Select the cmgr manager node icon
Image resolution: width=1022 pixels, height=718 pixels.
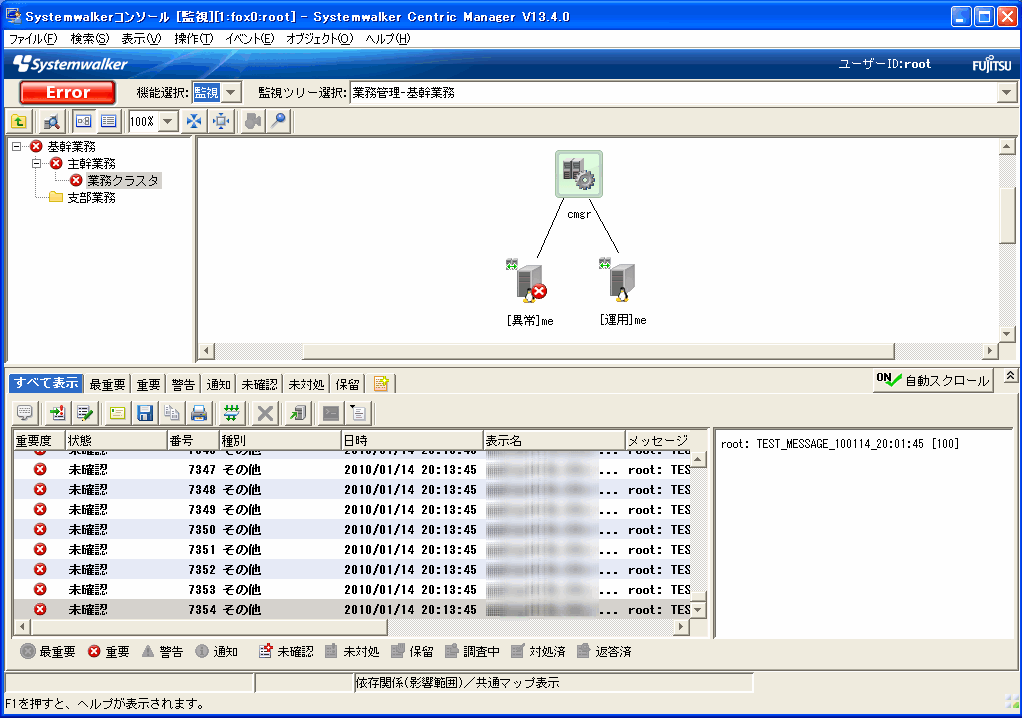coord(579,174)
